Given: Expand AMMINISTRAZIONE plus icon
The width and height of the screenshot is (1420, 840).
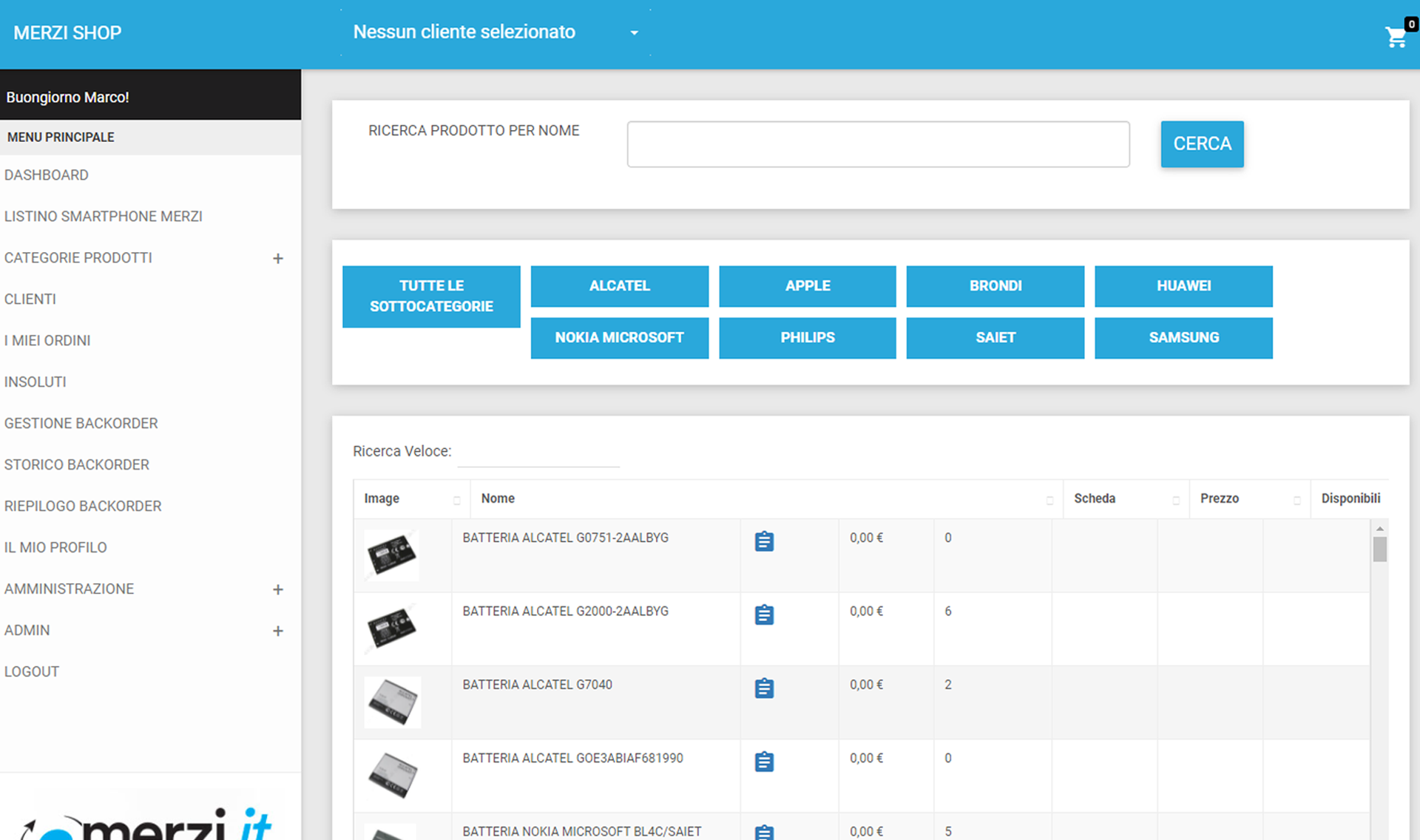Looking at the screenshot, I should [x=278, y=589].
